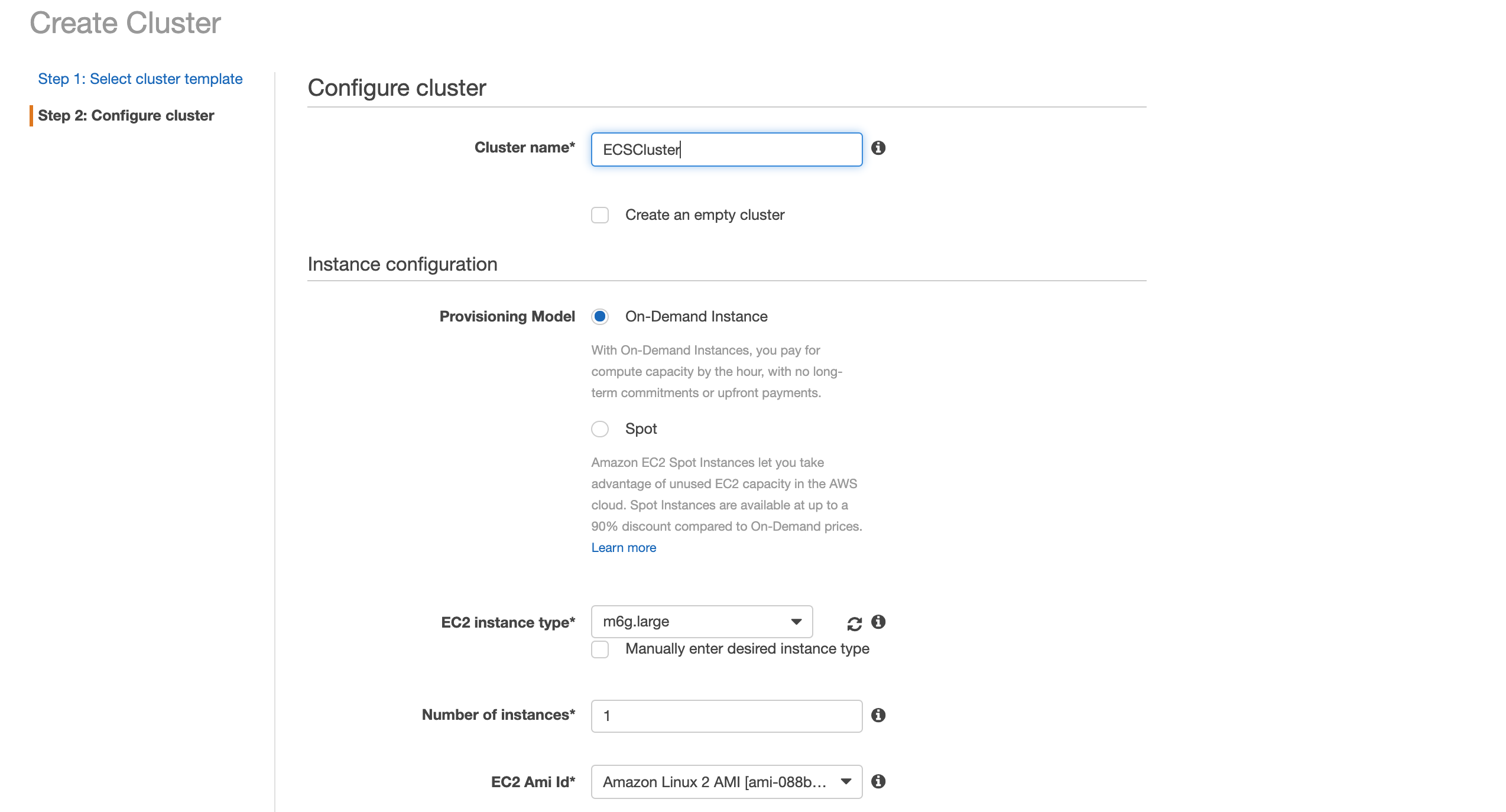Viewport: 1506px width, 812px height.
Task: Choose the Spot provisioning model option
Action: tap(600, 429)
